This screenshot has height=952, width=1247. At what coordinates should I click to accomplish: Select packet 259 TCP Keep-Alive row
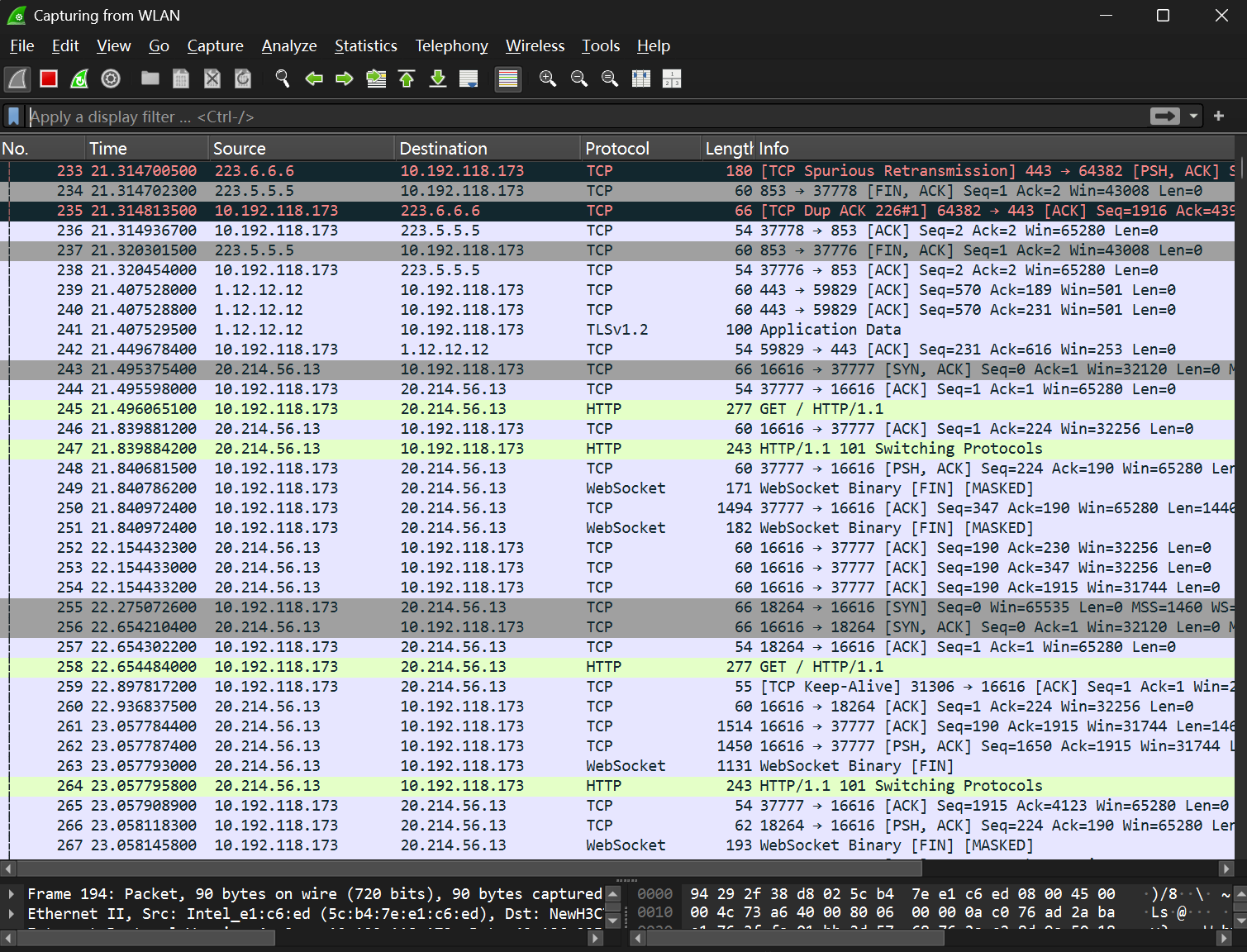pyautogui.click(x=617, y=687)
